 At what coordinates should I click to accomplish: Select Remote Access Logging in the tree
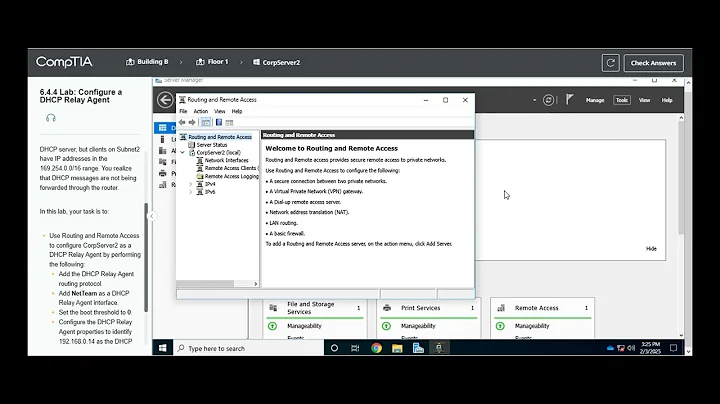231,176
